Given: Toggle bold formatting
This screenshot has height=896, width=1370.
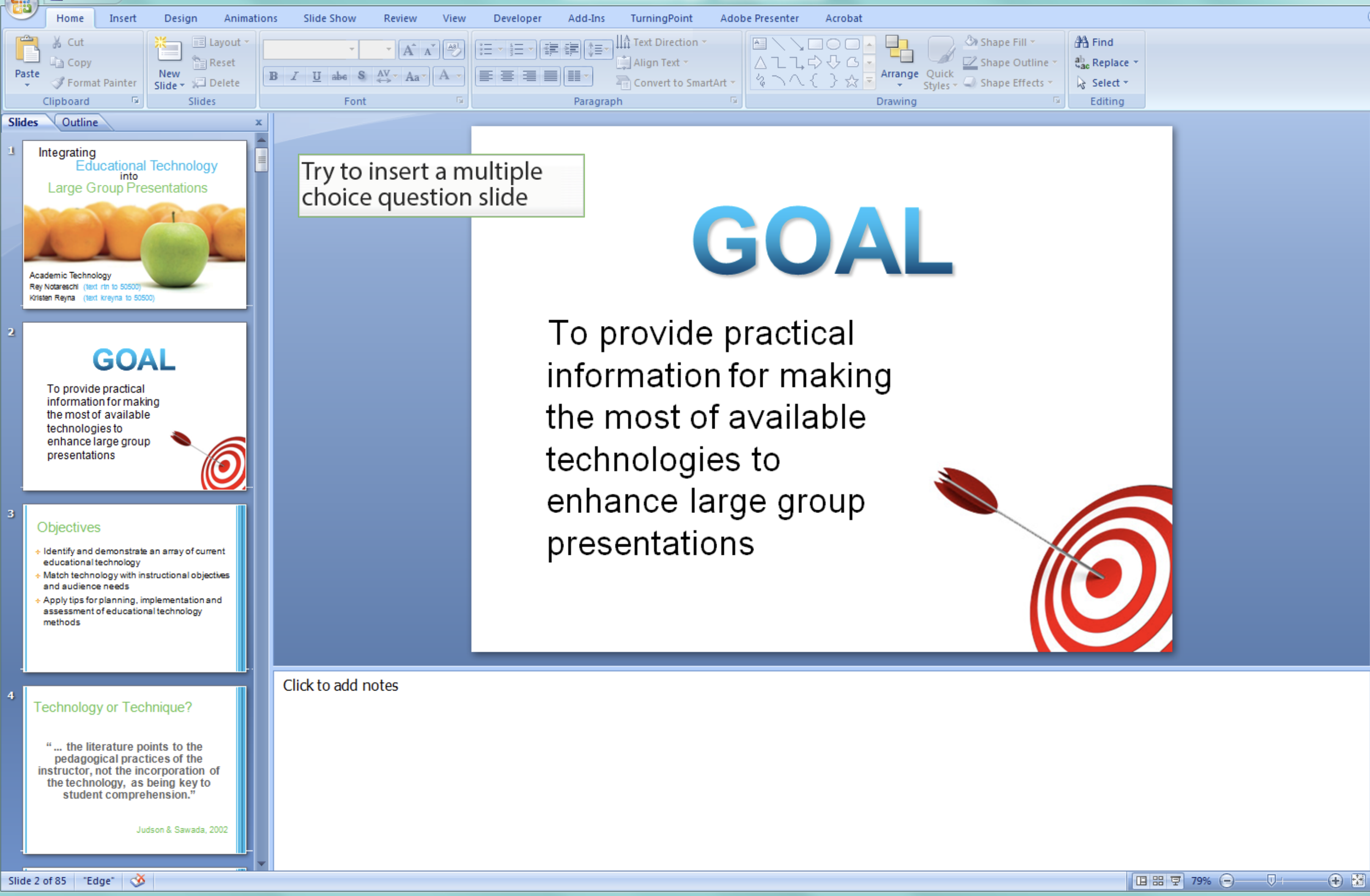Looking at the screenshot, I should point(273,76).
